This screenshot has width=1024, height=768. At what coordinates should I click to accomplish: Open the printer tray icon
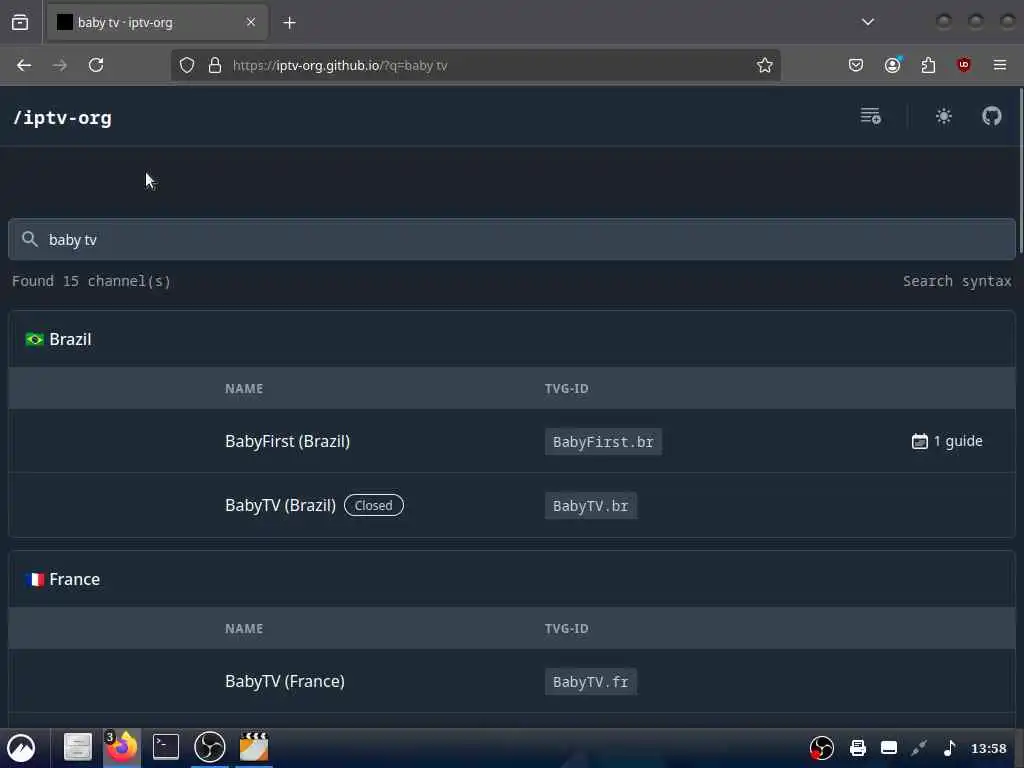(857, 748)
